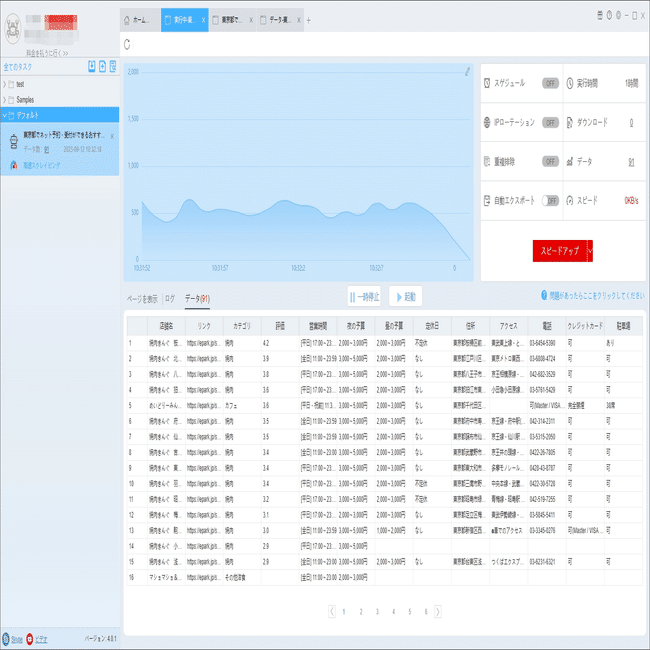The width and height of the screenshot is (650, 650).
Task: Click the third sidebar toolbar icon beside 全てのタスク
Action: [x=113, y=66]
